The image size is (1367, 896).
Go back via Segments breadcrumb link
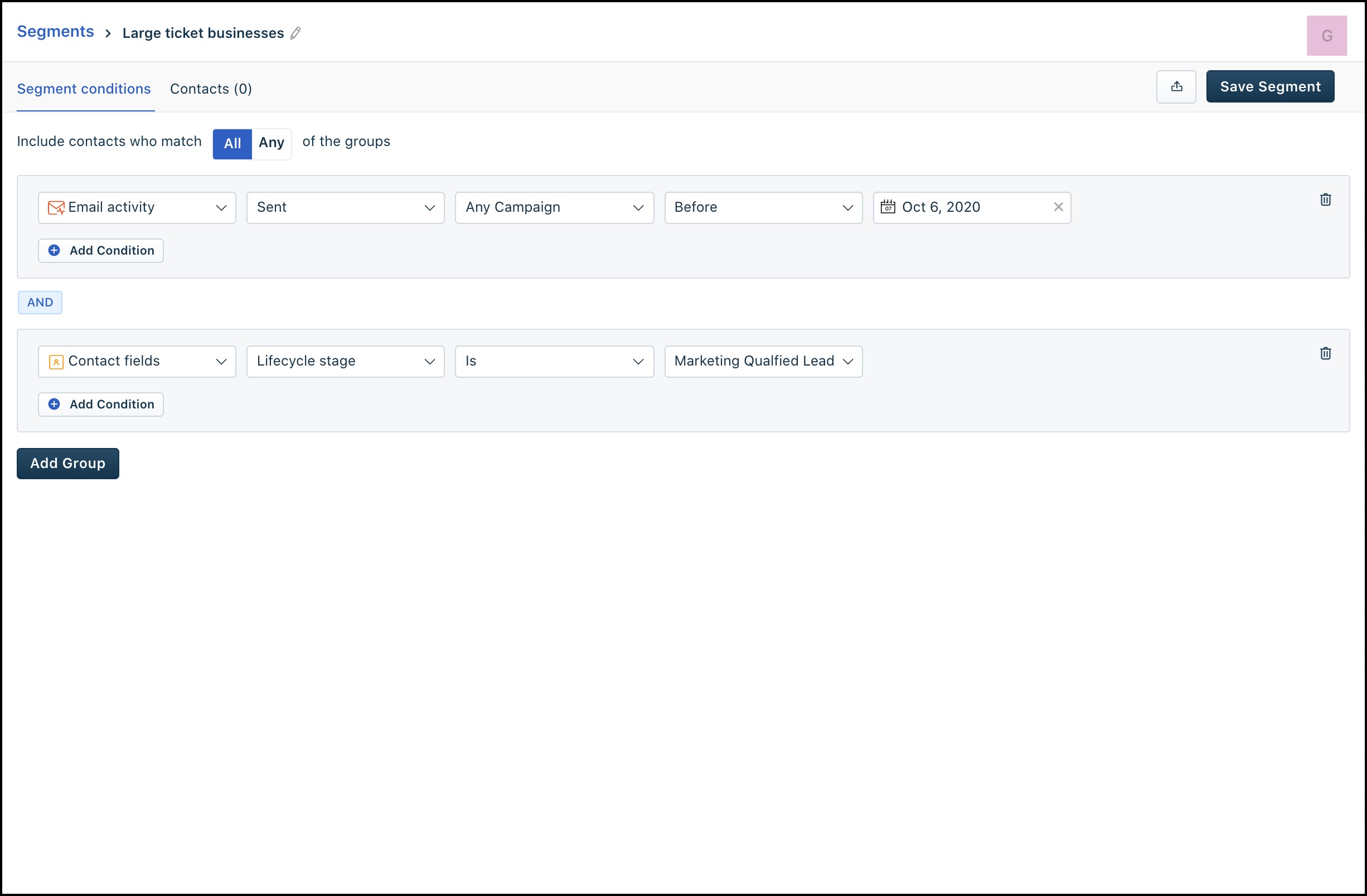coord(55,32)
